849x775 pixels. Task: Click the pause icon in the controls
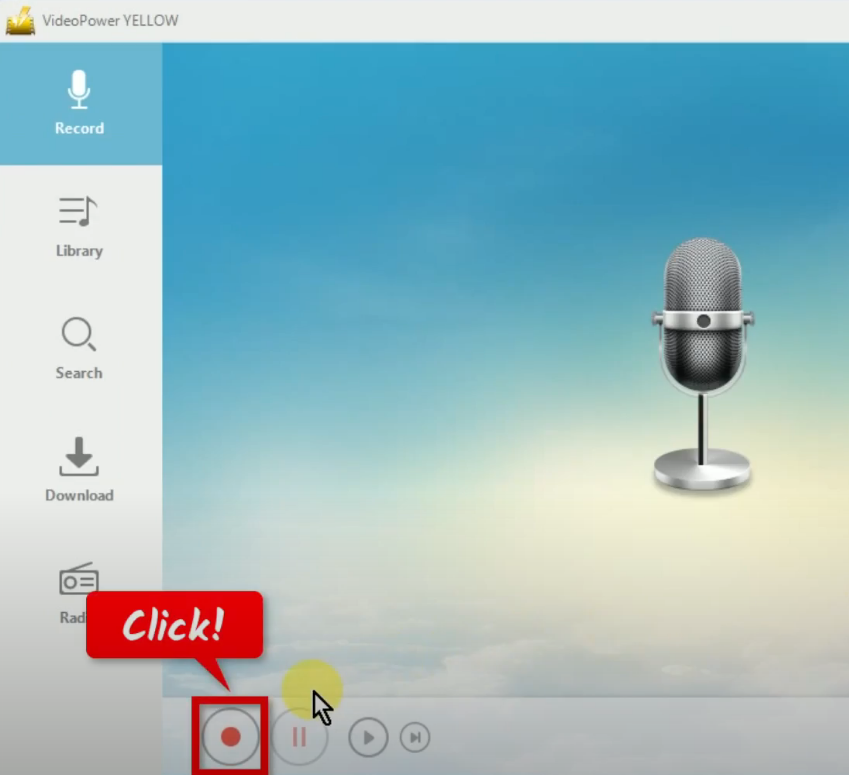[298, 736]
